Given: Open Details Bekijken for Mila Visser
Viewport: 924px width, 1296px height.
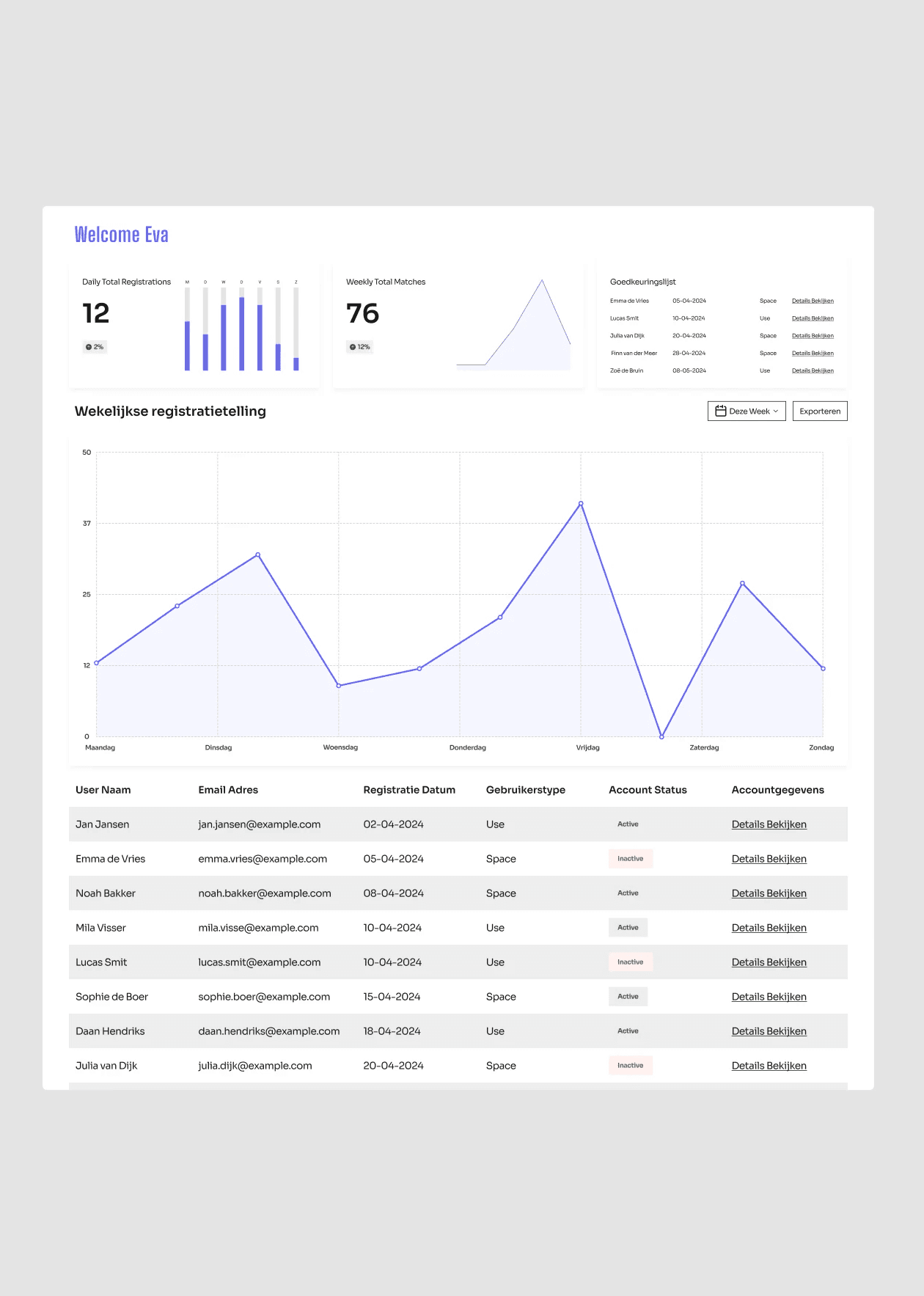Looking at the screenshot, I should click(769, 928).
